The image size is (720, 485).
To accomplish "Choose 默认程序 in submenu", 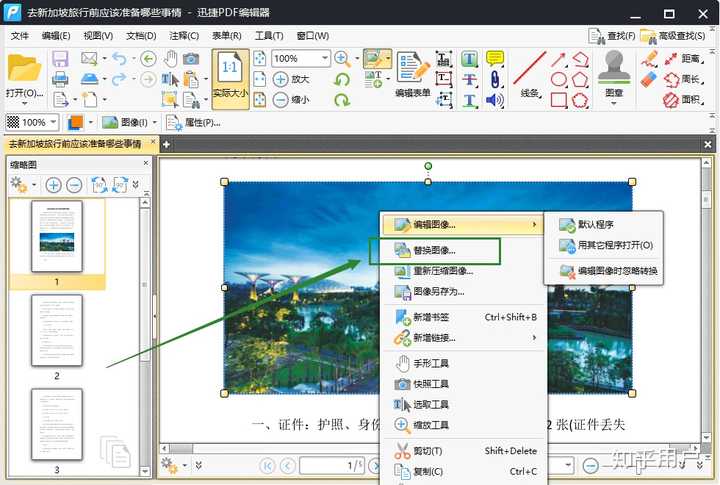I will [604, 225].
